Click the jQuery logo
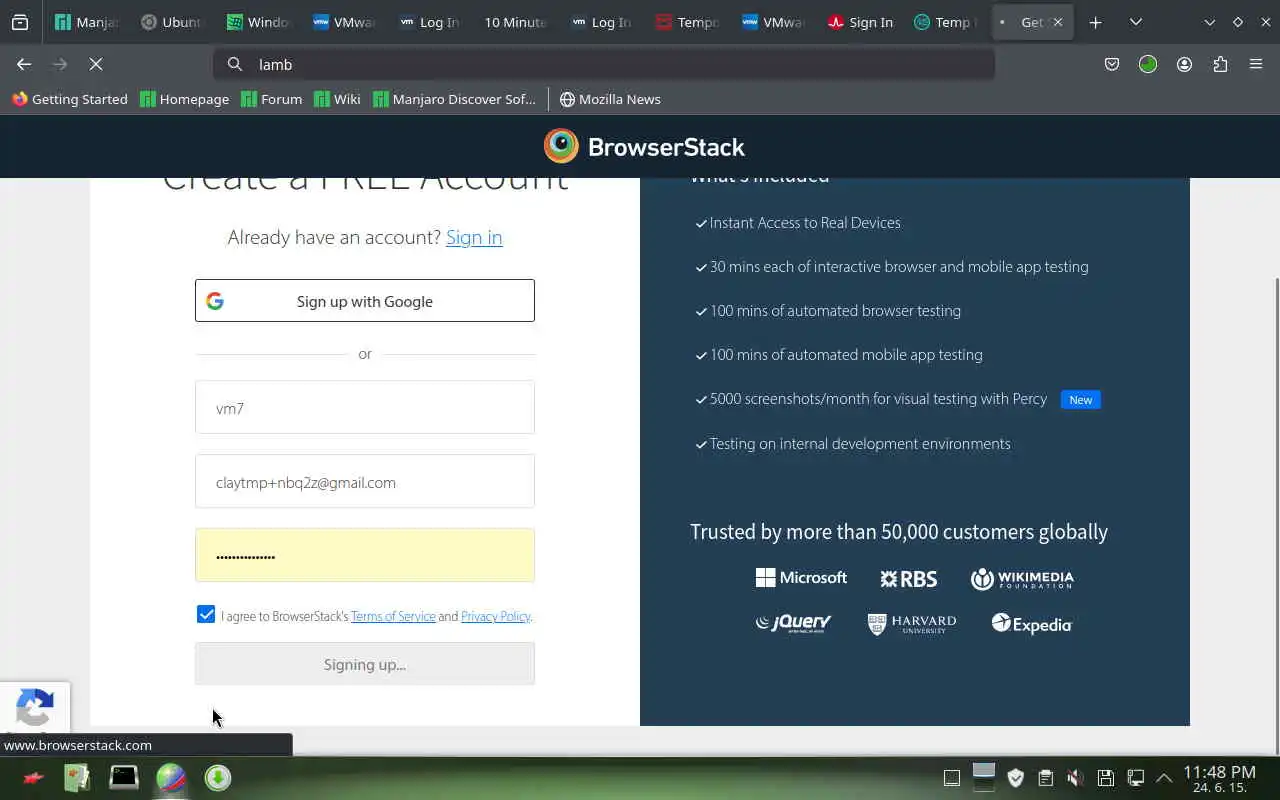The width and height of the screenshot is (1280, 800). [794, 624]
